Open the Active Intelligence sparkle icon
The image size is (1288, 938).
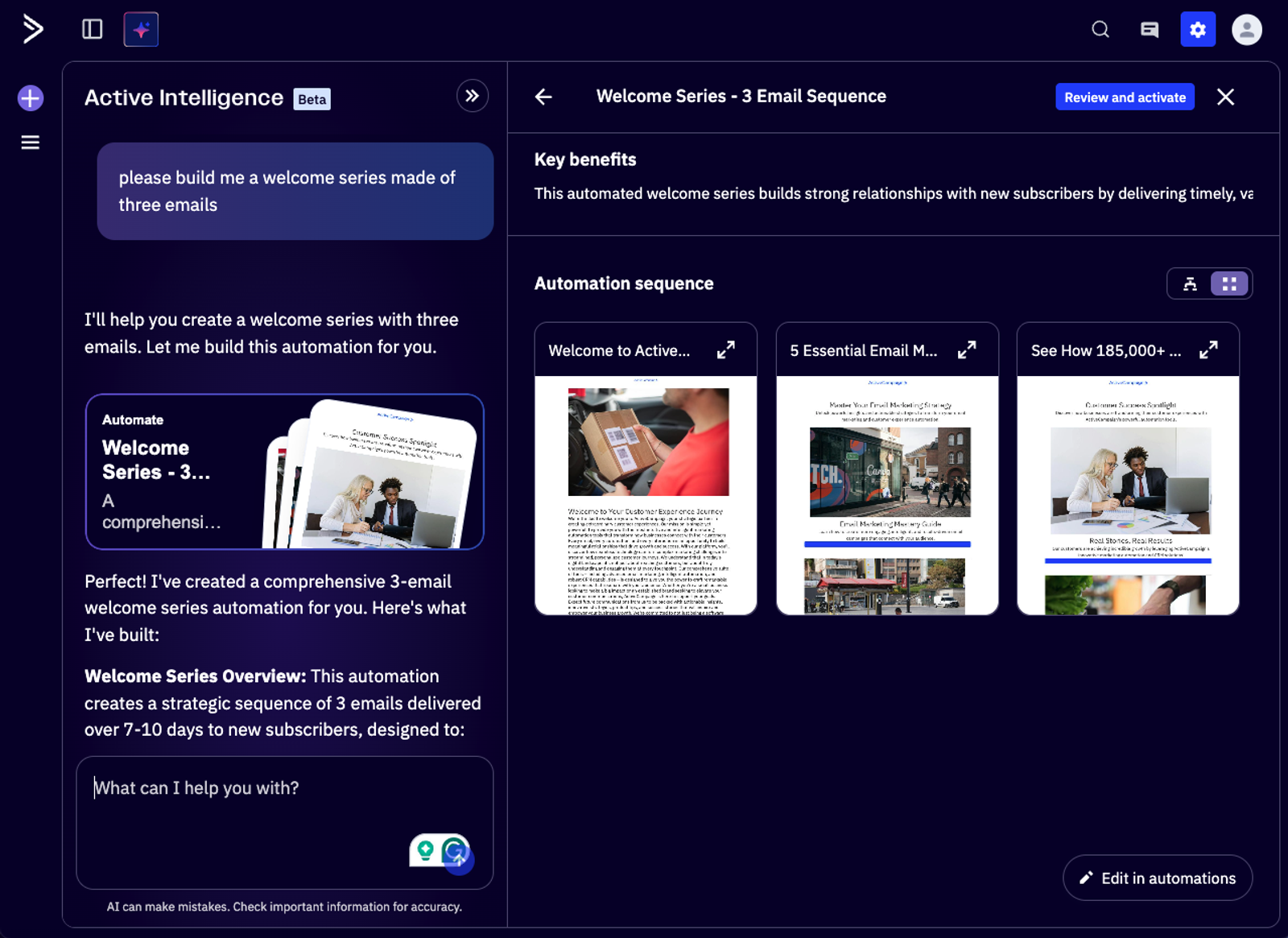(141, 30)
